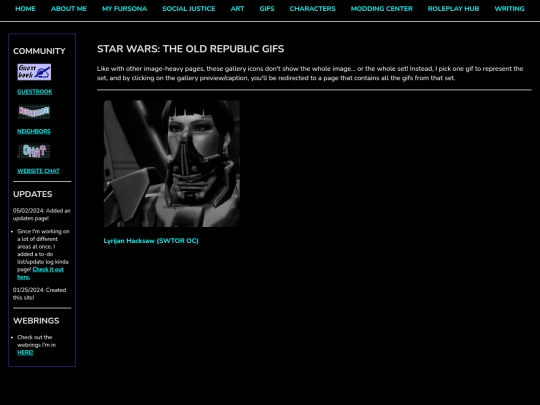Follow the Neighbors sidebar link
Image resolution: width=540 pixels, height=405 pixels.
[x=34, y=131]
